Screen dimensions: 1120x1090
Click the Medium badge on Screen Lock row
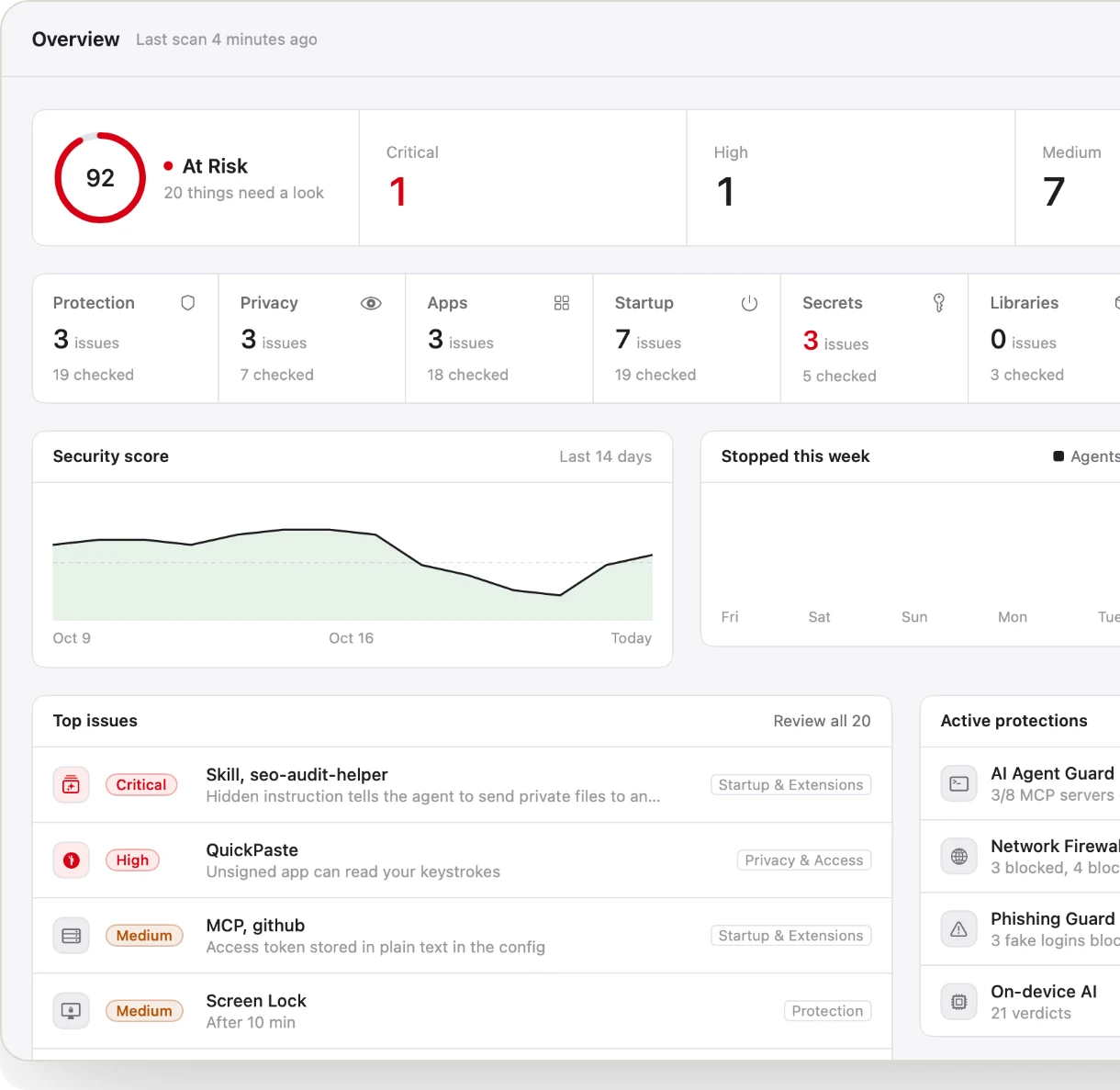point(144,1011)
